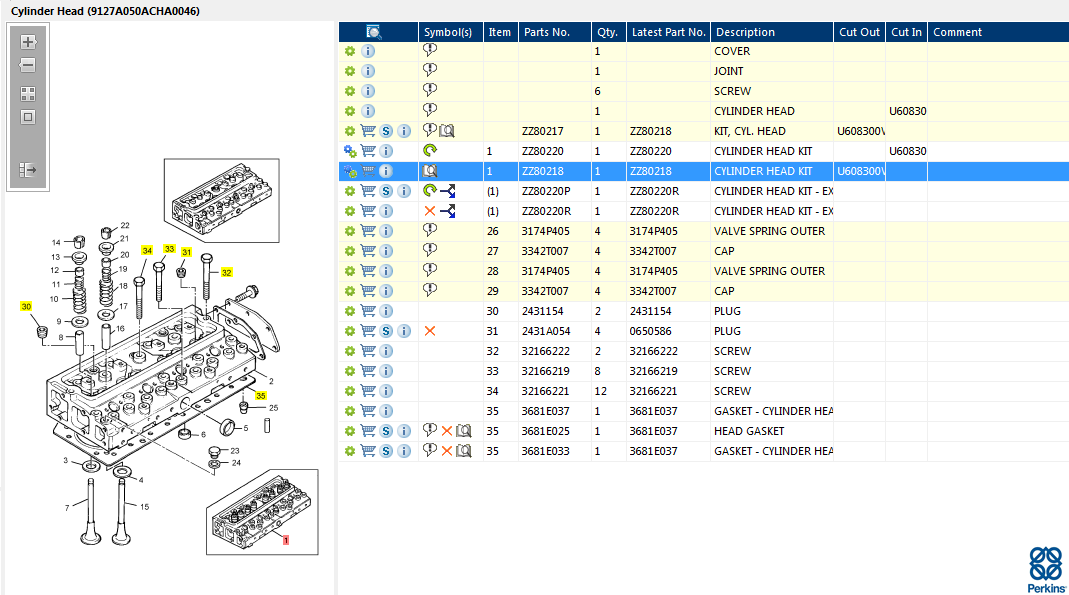
Task: Select red callout 1 on the diagram
Action: (286, 540)
